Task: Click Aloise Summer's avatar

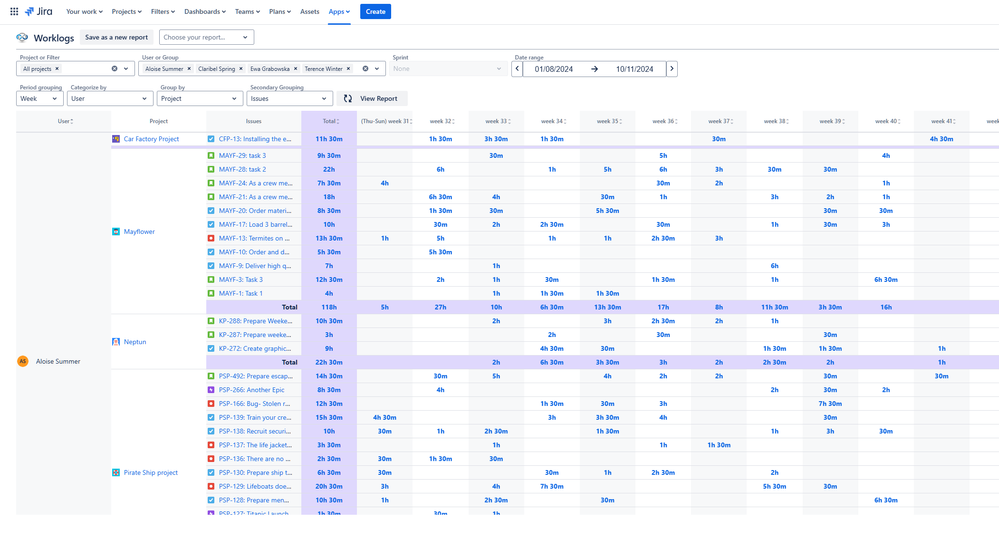Action: tap(23, 361)
